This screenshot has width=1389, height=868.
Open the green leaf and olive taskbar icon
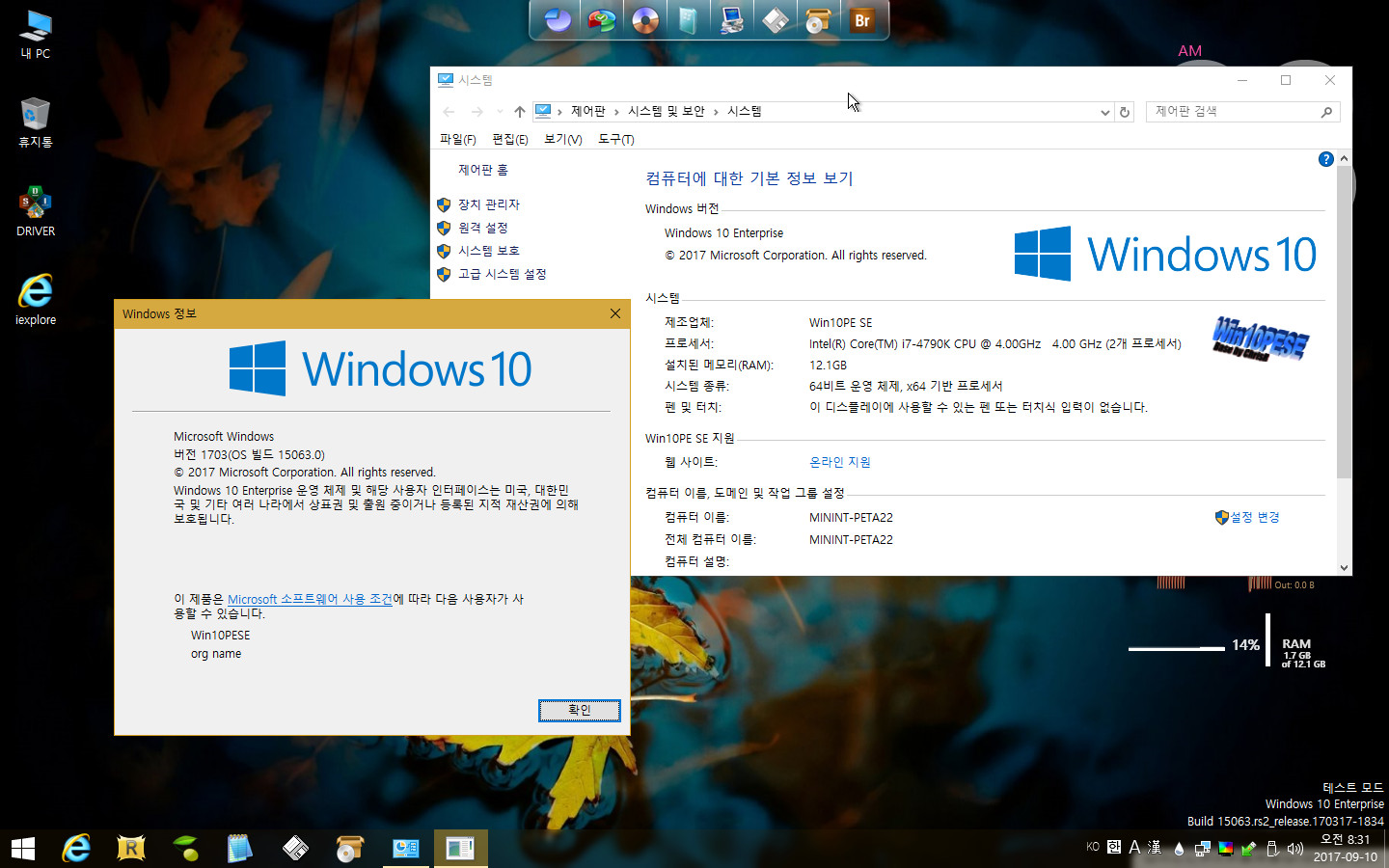tap(186, 849)
